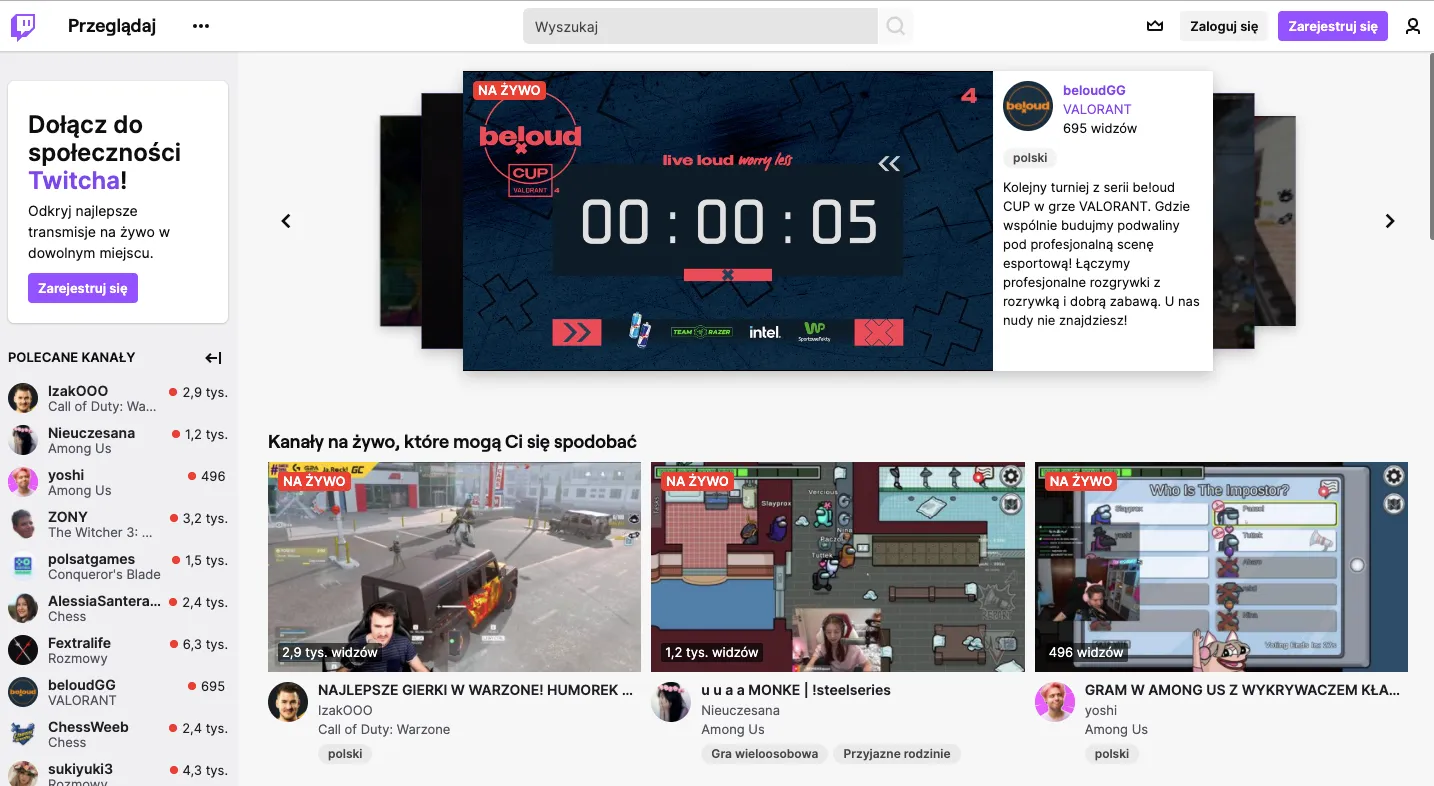Open Przeglądaj browse tab
Viewport: 1434px width, 786px height.
(x=112, y=26)
